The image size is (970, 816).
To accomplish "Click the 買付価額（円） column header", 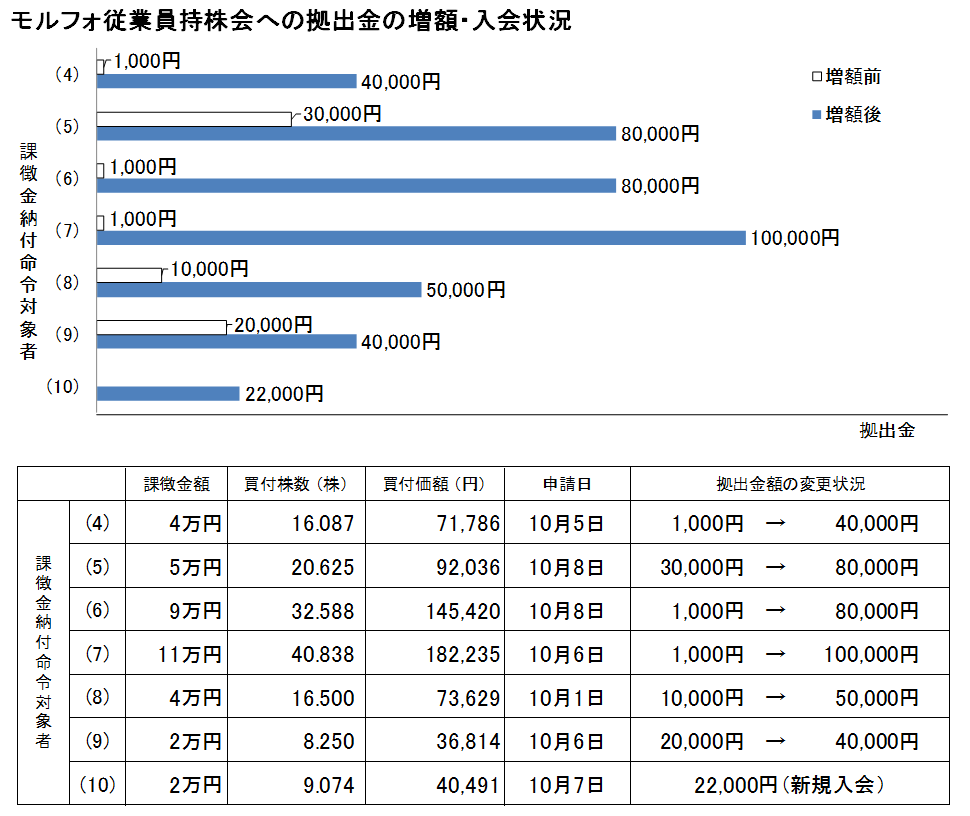I will click(x=434, y=484).
